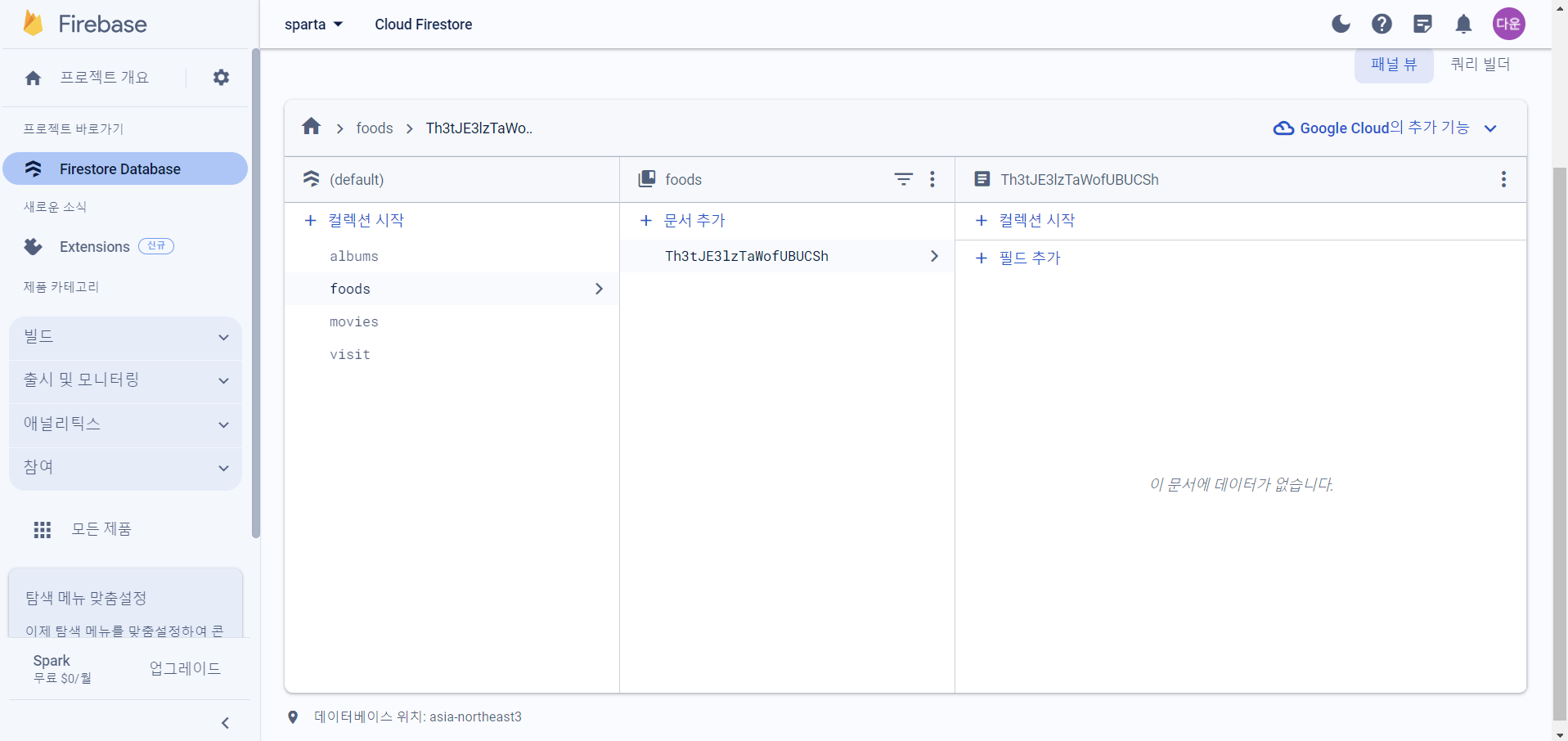Click the 업그레이드 button

[x=185, y=668]
